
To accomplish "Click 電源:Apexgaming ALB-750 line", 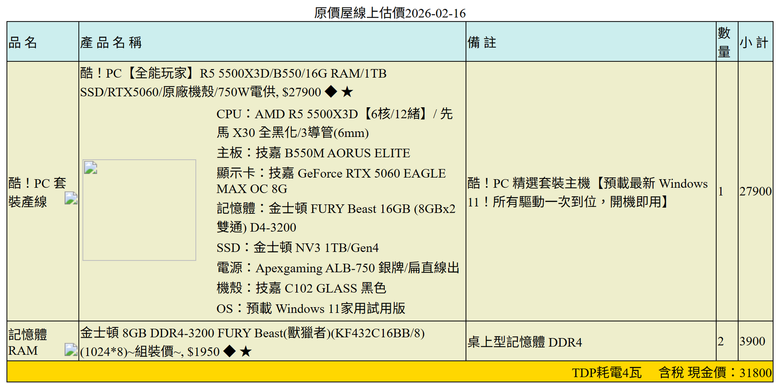I will (338, 268).
